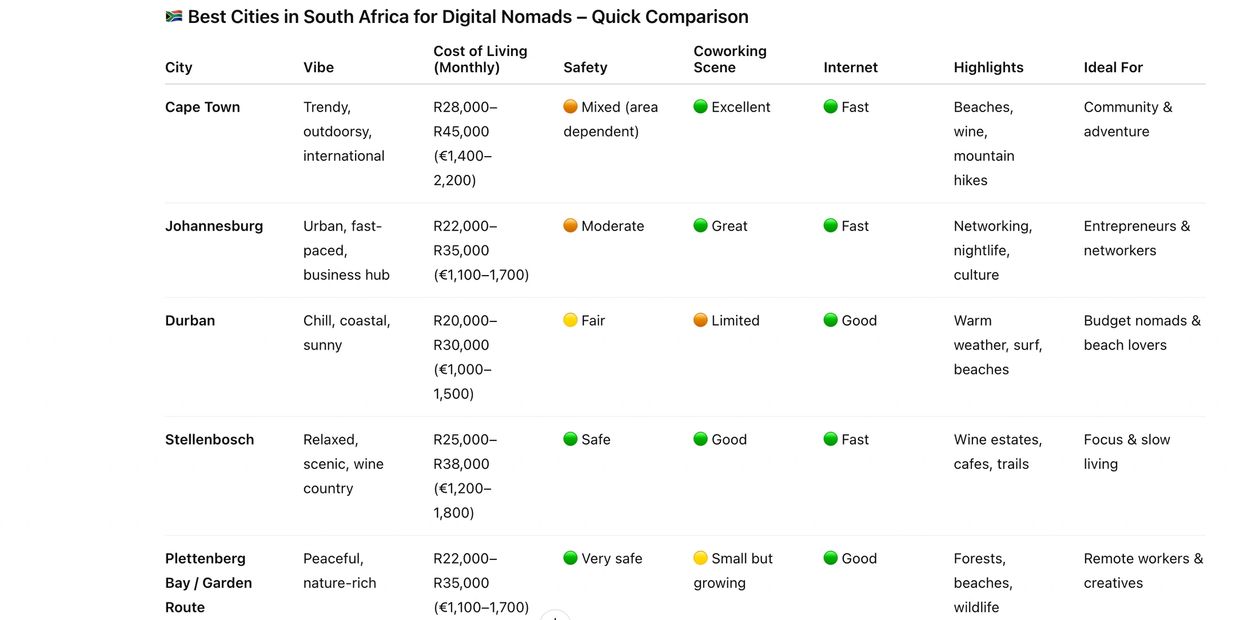This screenshot has height=620, width=1240.
Task: Click the South Africa flag emoji in title
Action: [x=174, y=17]
